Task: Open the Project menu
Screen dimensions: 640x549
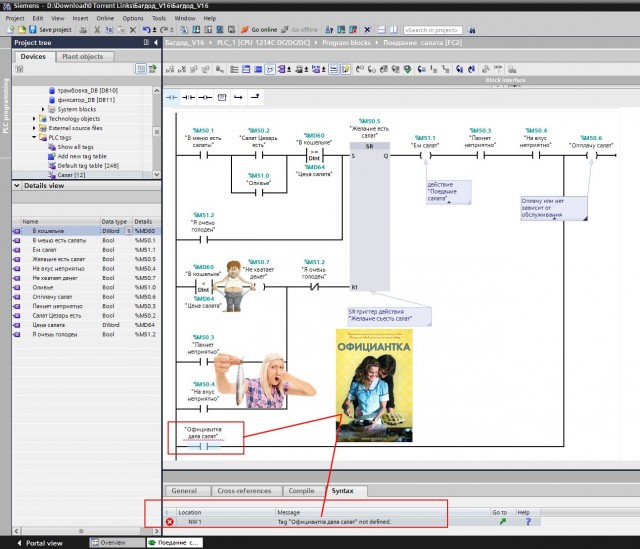Action: 15,18
